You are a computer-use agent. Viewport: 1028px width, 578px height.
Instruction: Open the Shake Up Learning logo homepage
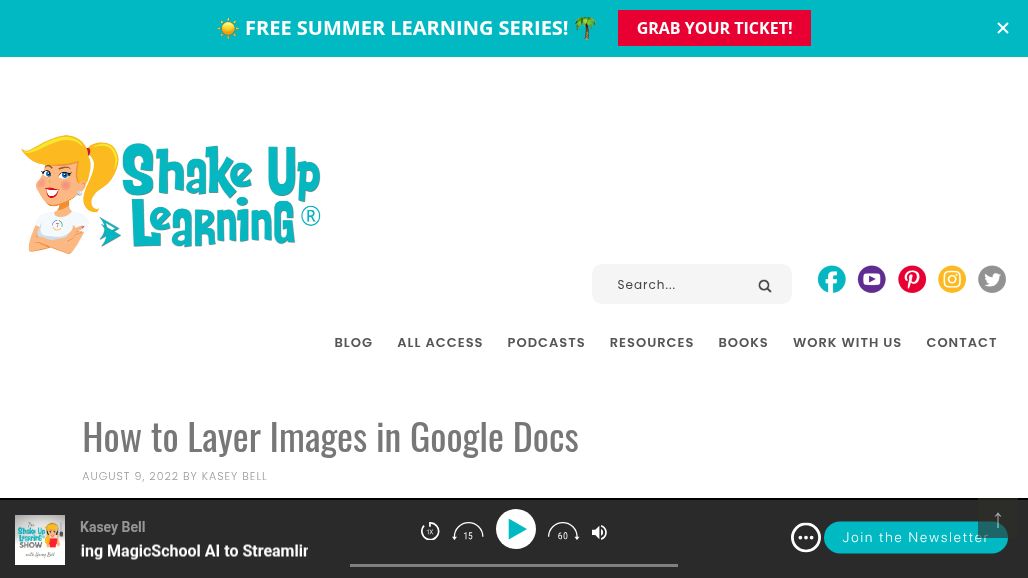point(172,194)
